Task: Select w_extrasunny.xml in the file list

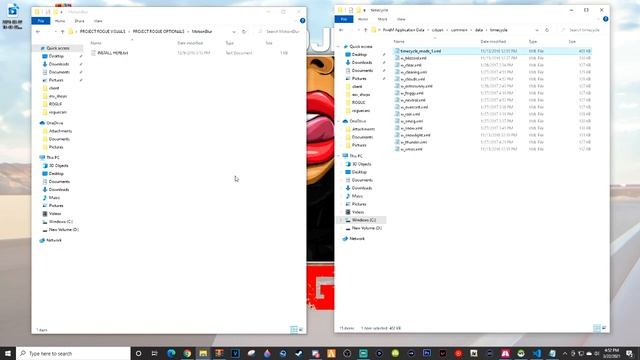Action: tap(416, 86)
